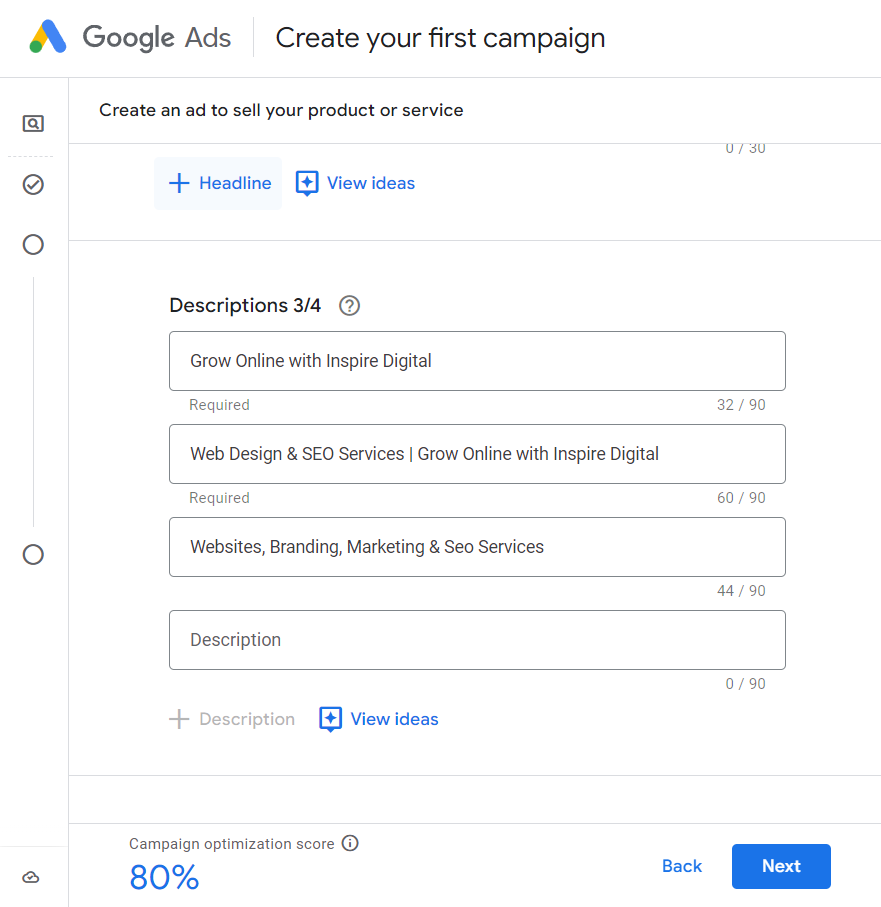The height and width of the screenshot is (907, 881).
Task: Click the Google Ads logo
Action: tap(130, 38)
